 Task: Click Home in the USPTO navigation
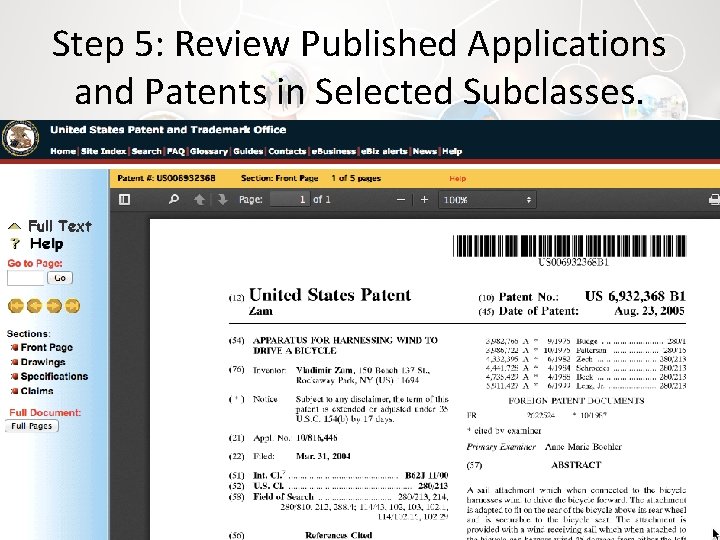[x=63, y=151]
